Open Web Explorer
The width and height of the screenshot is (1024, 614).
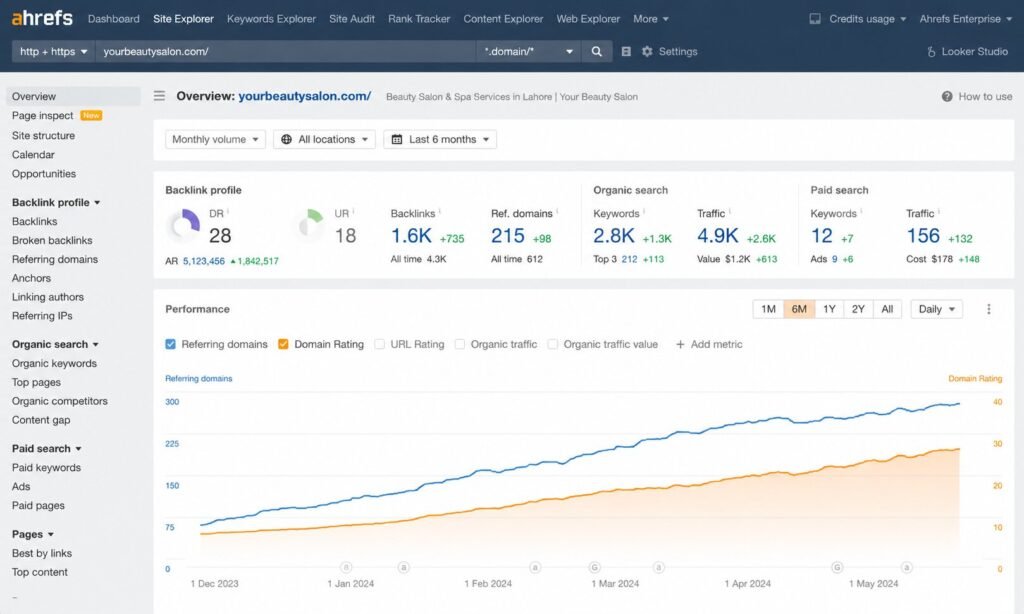coord(588,19)
